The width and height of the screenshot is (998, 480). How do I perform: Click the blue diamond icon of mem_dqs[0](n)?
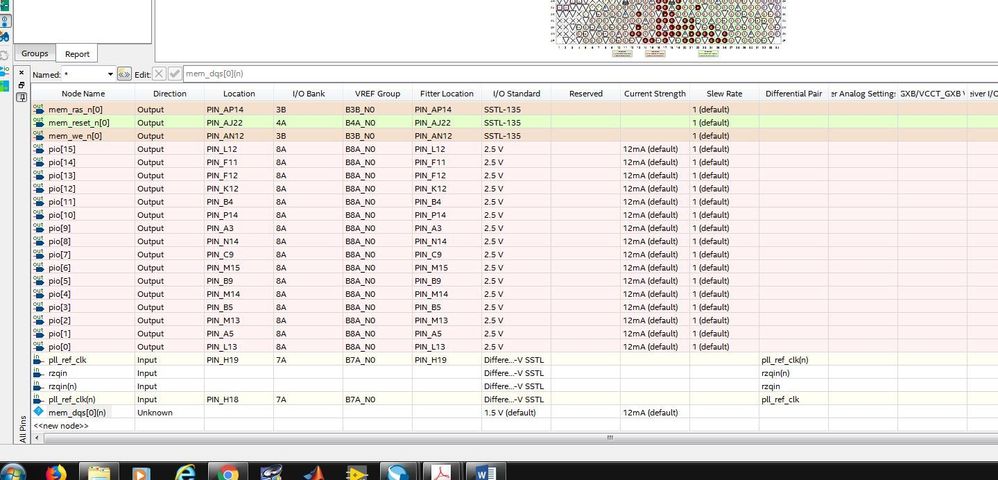38,412
